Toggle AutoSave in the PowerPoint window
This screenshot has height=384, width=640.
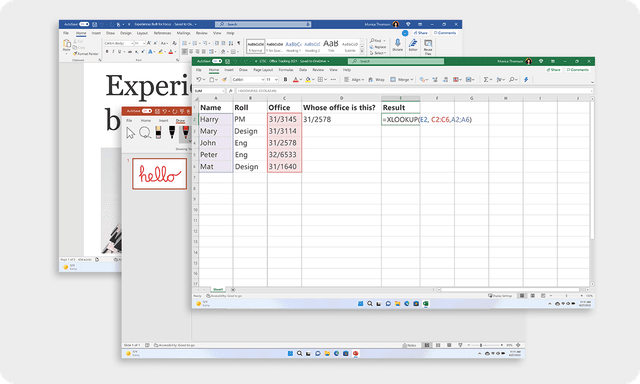pos(147,111)
